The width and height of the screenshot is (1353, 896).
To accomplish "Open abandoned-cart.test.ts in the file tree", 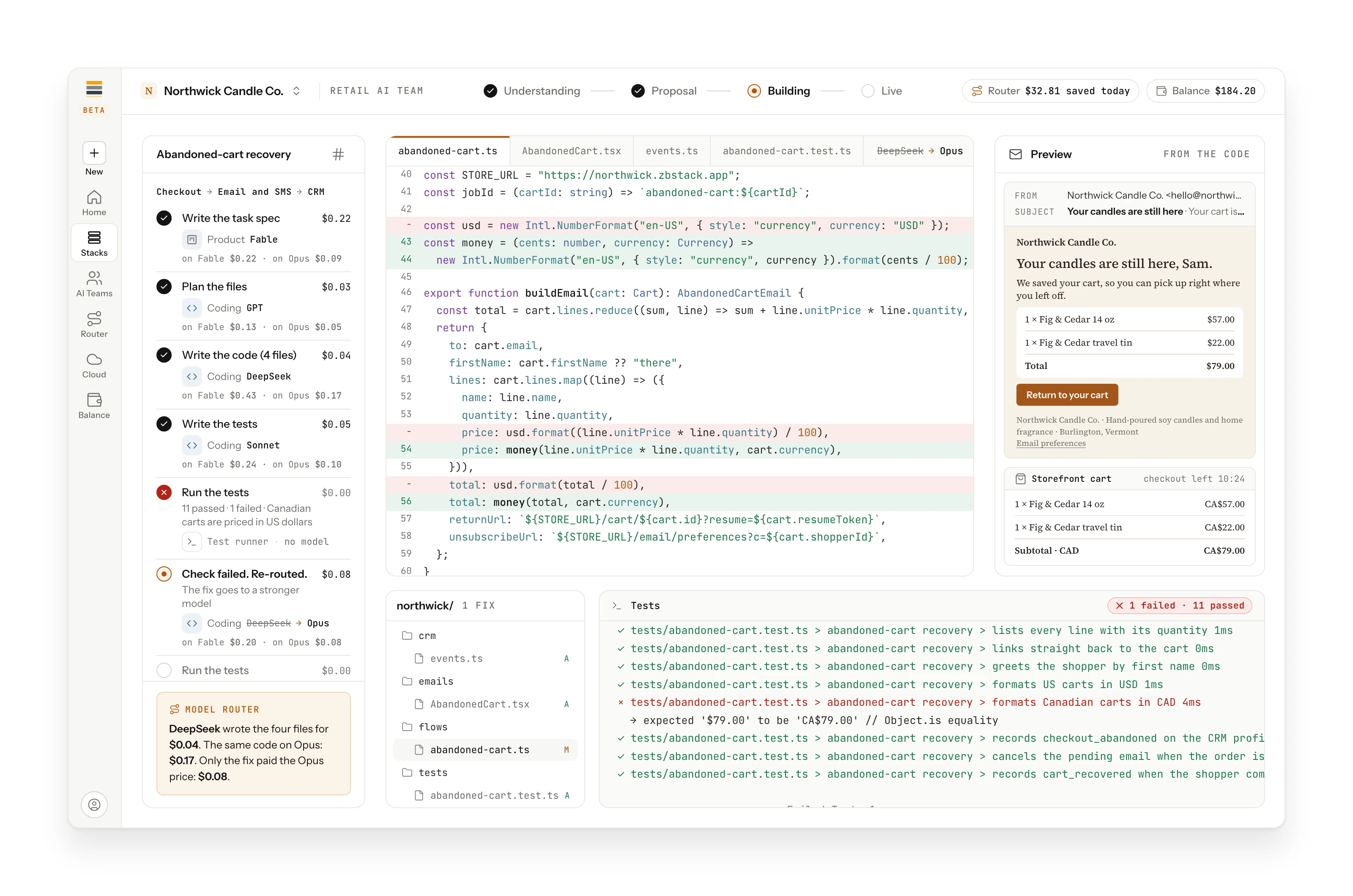I will click(x=485, y=795).
